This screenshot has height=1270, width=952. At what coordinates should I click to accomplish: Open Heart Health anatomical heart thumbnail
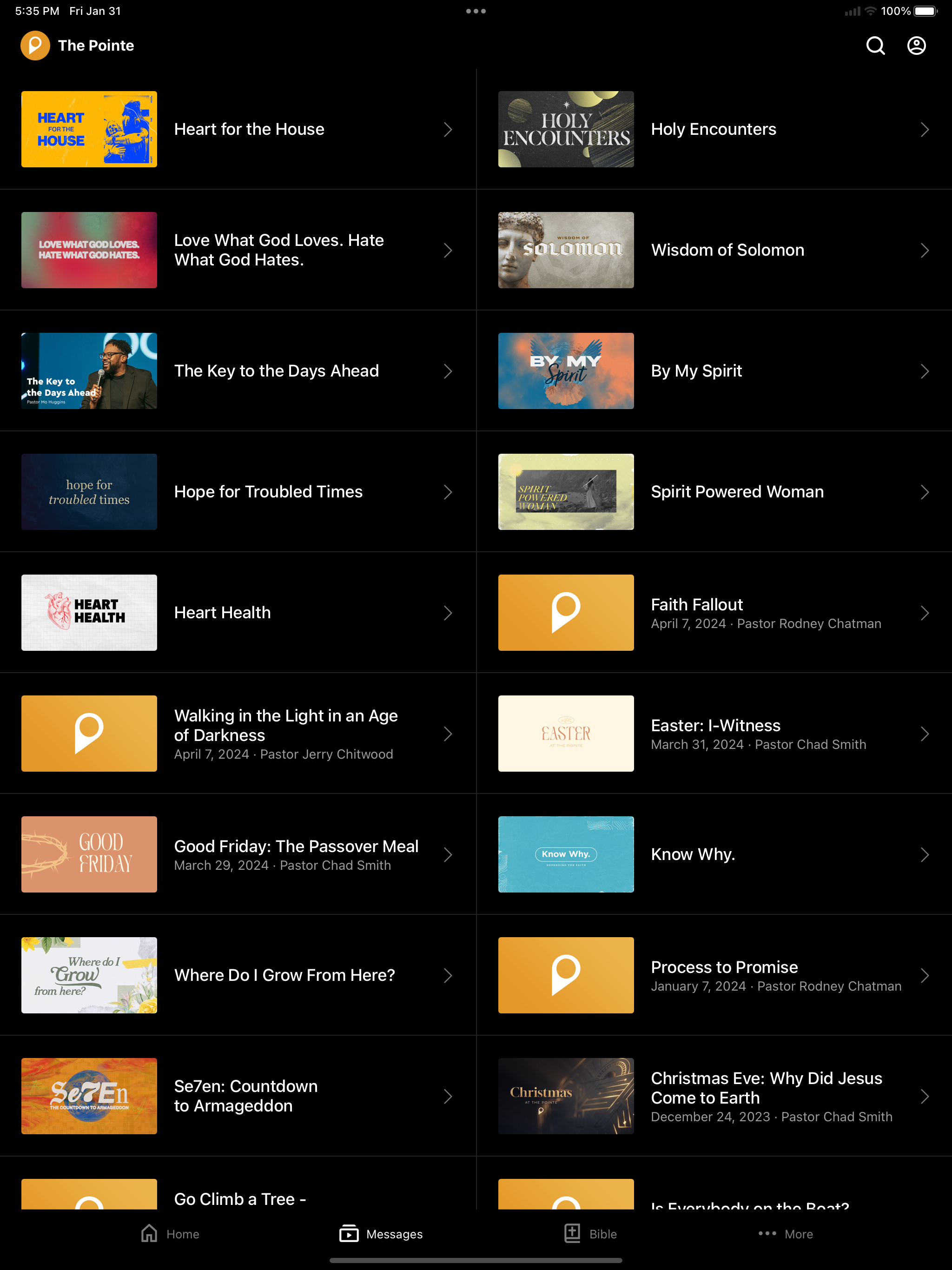pos(89,613)
